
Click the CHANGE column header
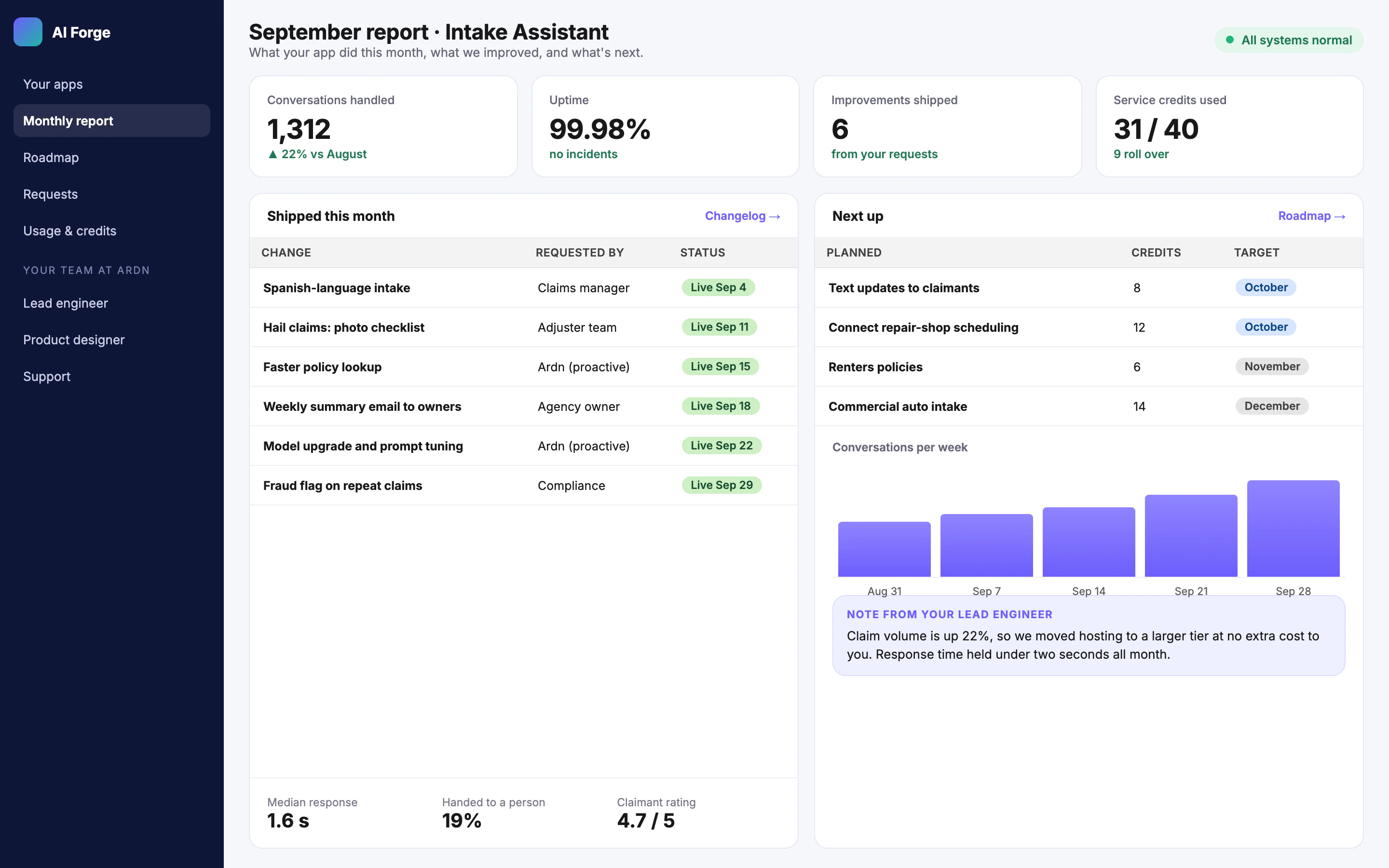click(286, 253)
